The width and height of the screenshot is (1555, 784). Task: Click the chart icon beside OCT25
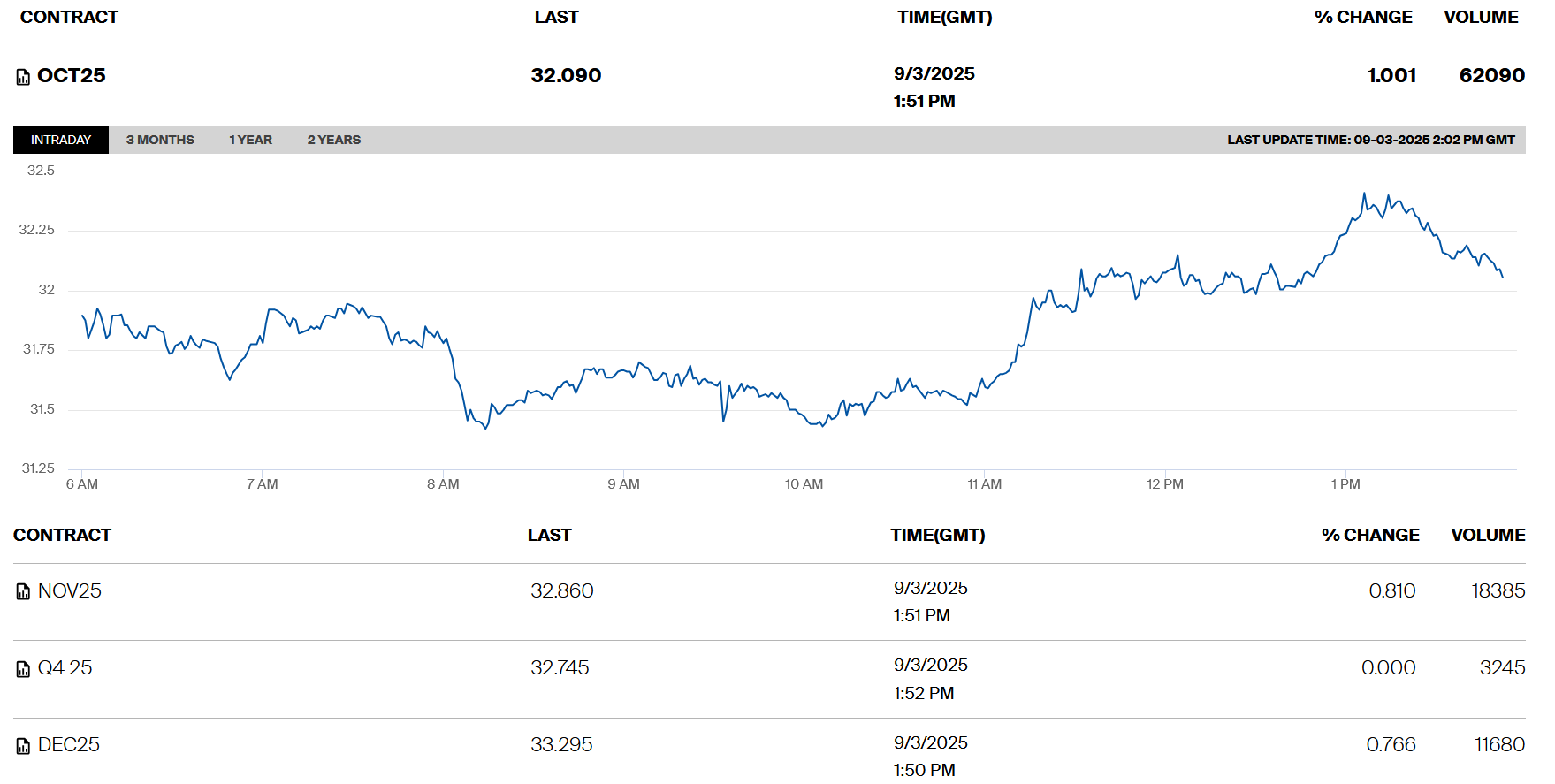[x=23, y=78]
